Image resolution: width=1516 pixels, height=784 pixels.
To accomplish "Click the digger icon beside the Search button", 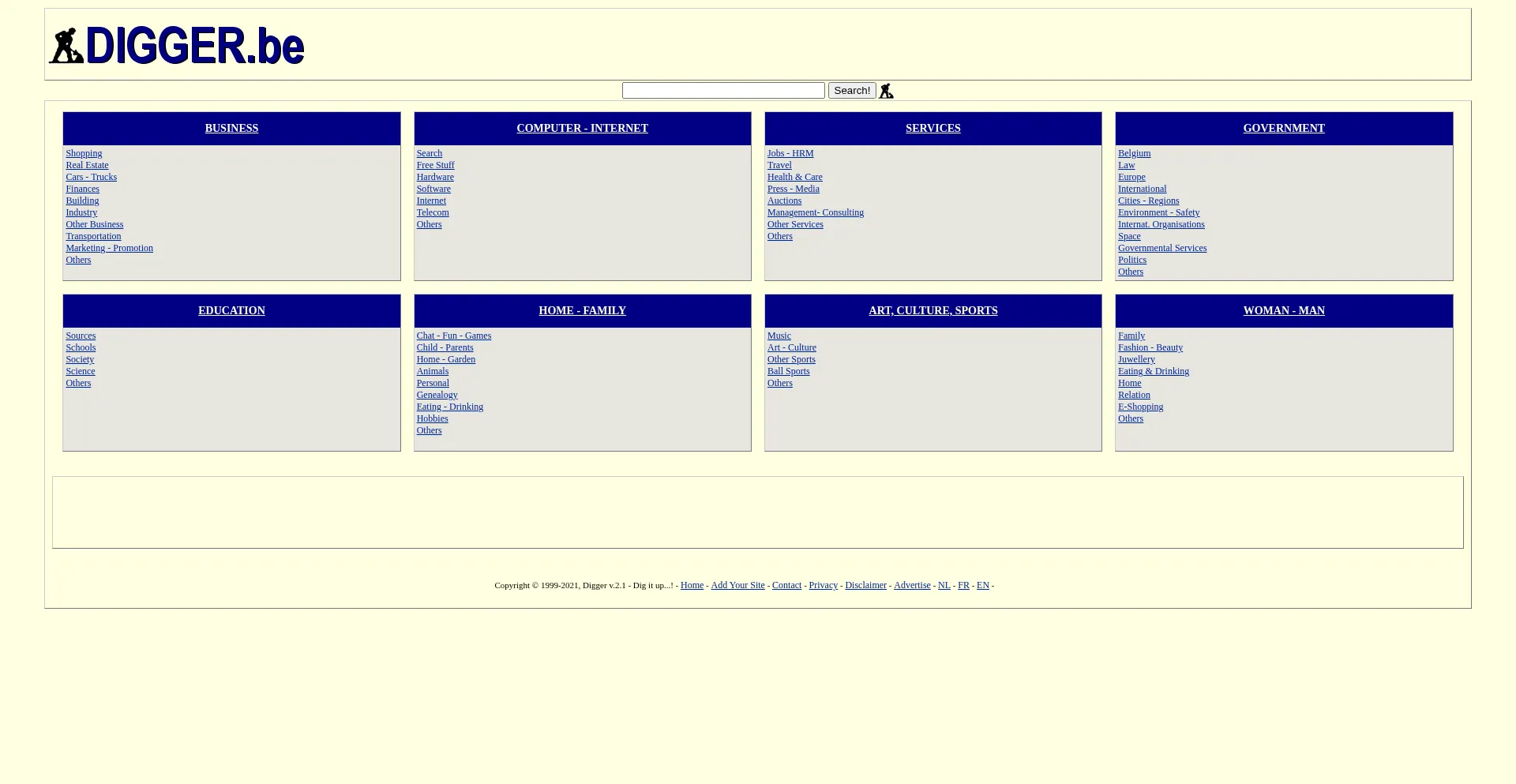I will click(886, 91).
